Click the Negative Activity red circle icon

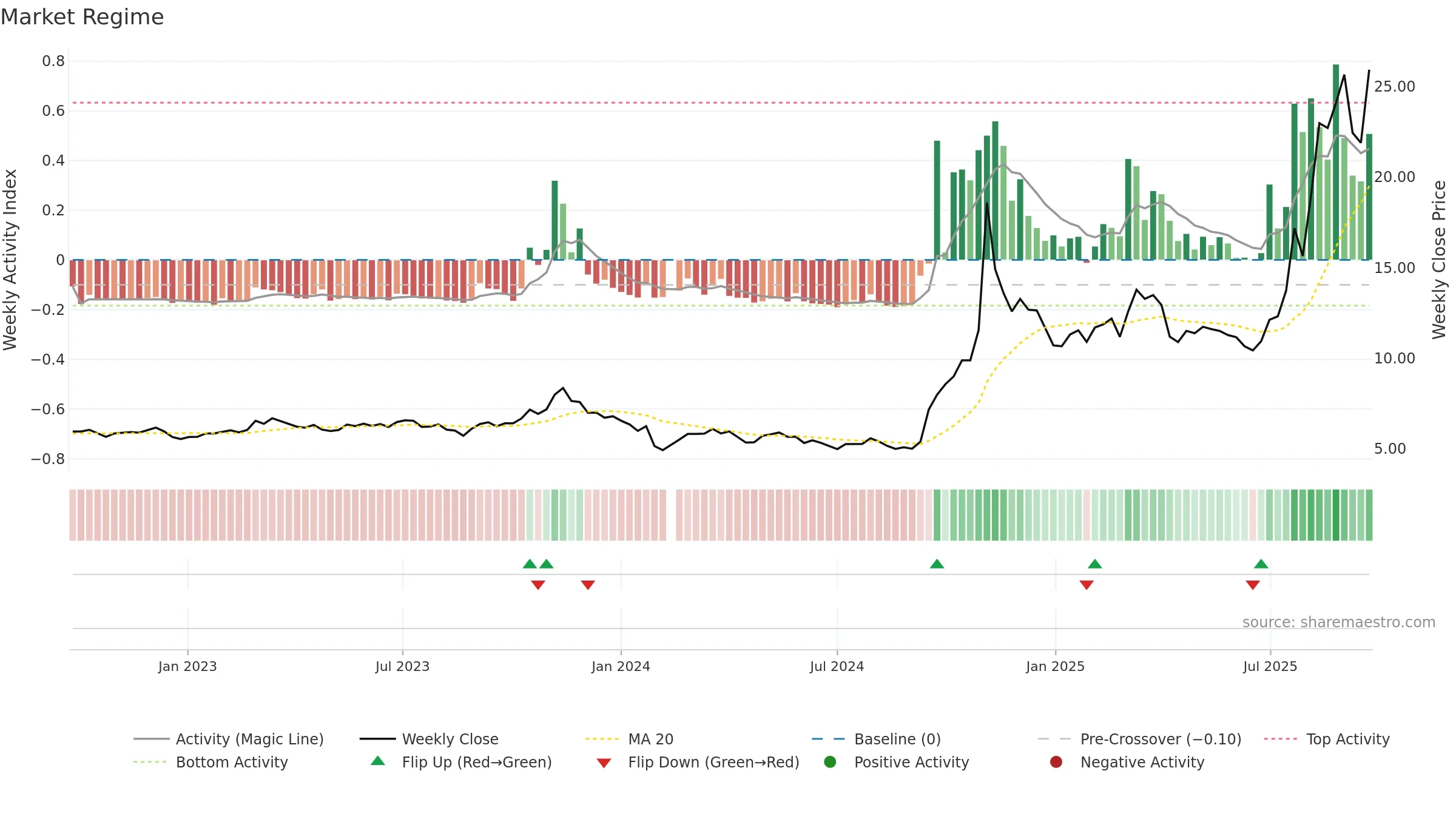pos(1056,762)
